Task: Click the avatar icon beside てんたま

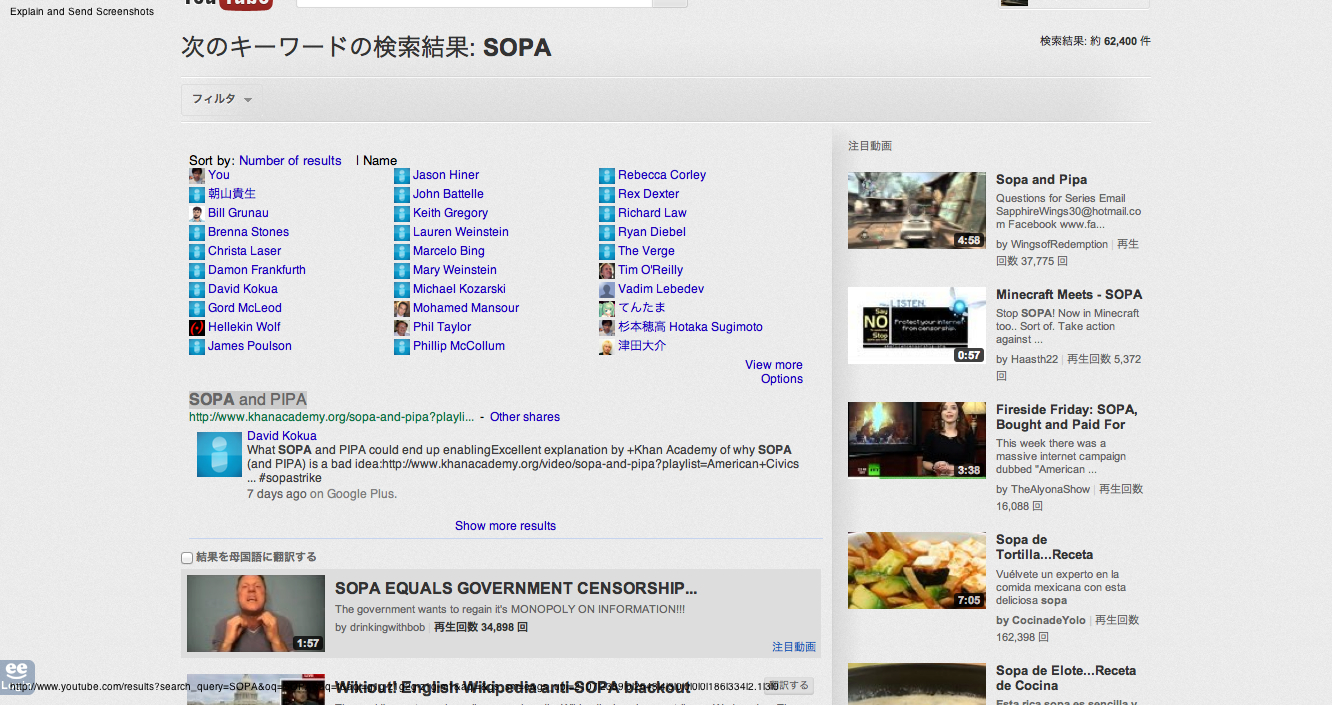Action: click(607, 308)
